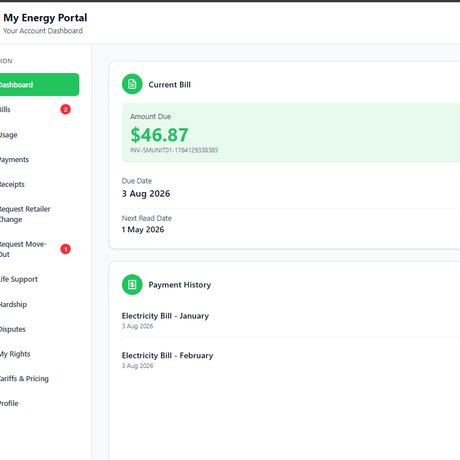Image resolution: width=460 pixels, height=460 pixels.
Task: Open the My Rights page
Action: pos(39,354)
